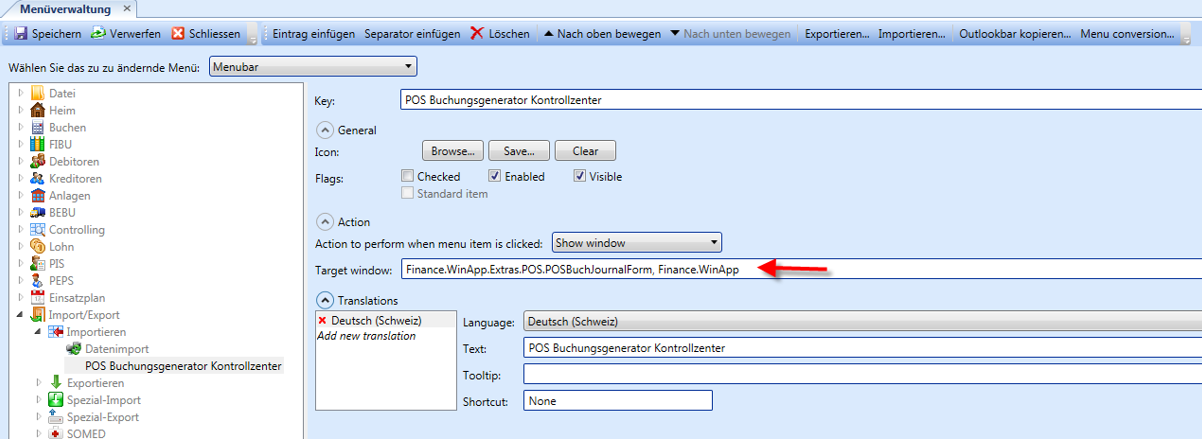Click the Anlagen building icon

(38, 195)
